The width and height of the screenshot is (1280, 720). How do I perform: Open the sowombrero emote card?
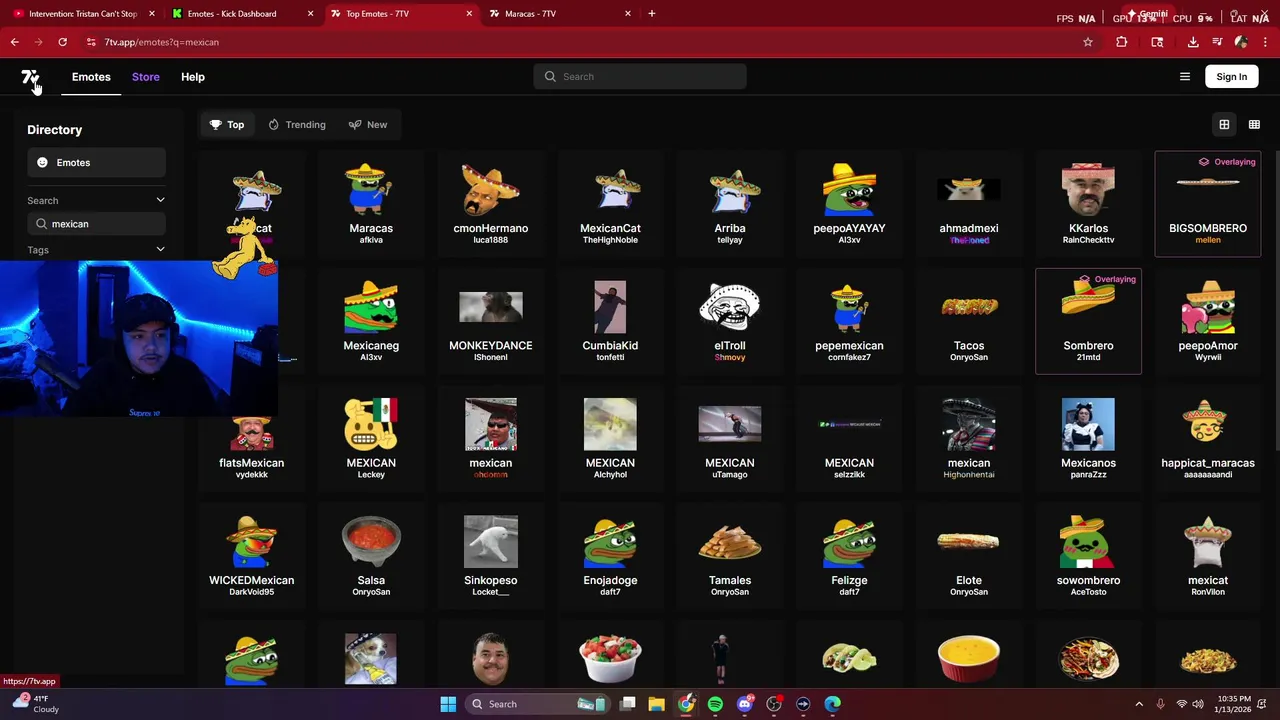point(1088,556)
